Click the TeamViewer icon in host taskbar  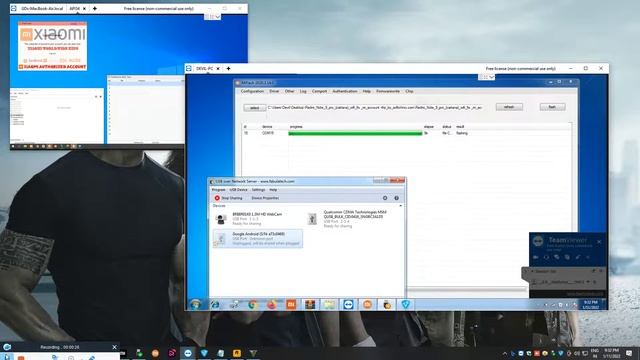[188, 353]
